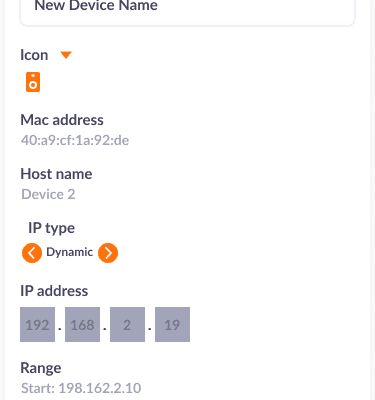Click the Host name value Device 2

coord(48,194)
